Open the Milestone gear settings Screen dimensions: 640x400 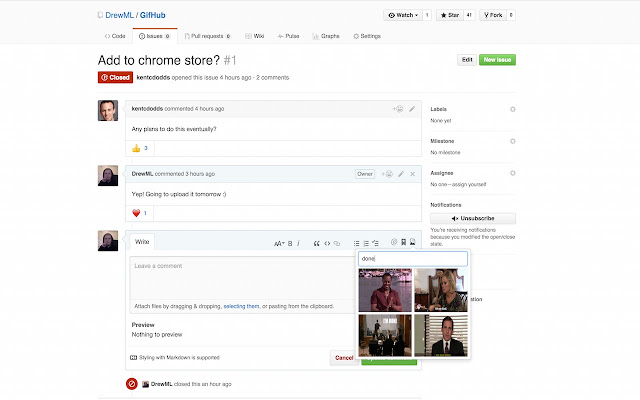pos(513,141)
